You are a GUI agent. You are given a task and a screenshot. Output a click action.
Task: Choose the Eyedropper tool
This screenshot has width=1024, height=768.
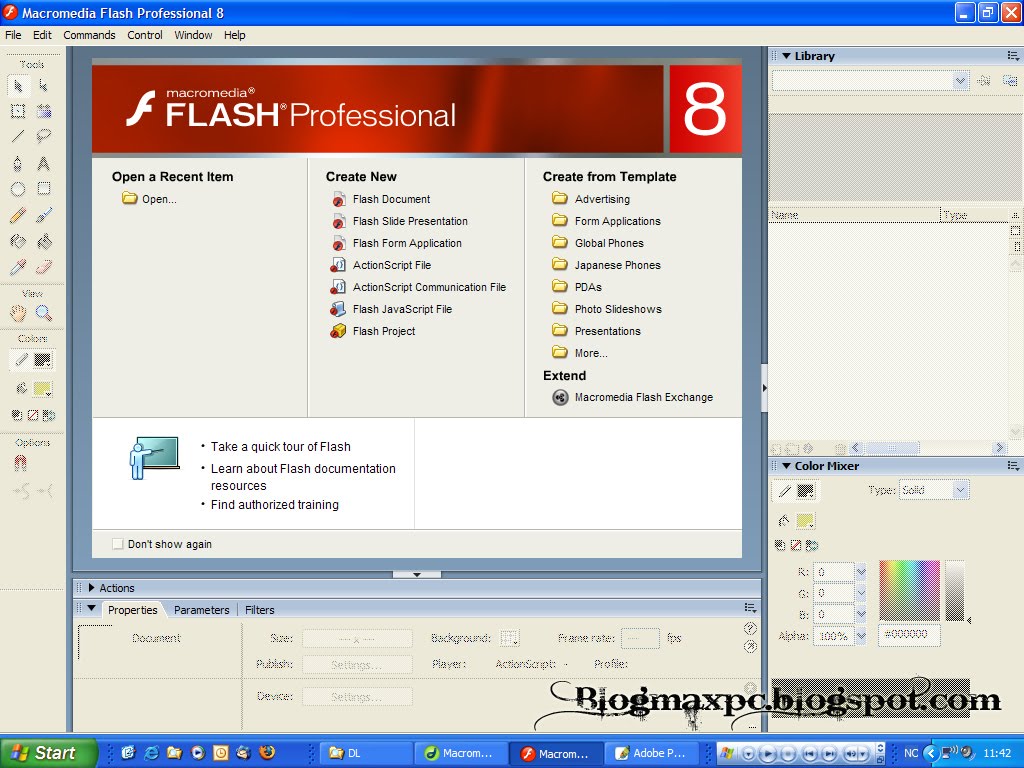coord(18,267)
